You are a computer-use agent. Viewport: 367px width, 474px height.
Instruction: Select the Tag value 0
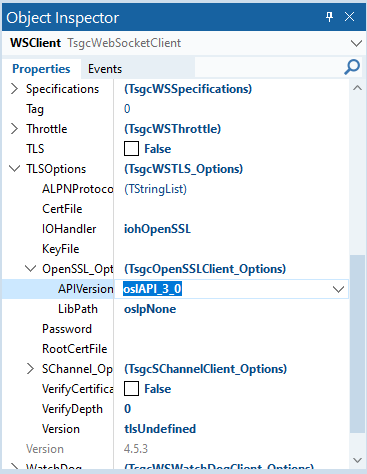(x=127, y=109)
